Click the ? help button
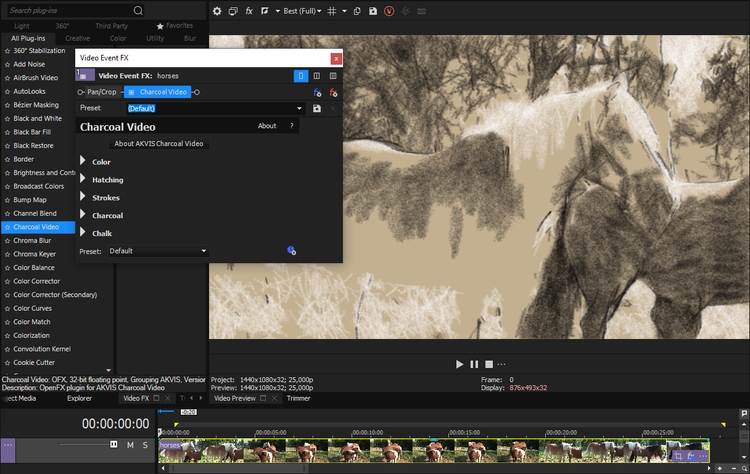Viewport: 750px width, 474px height. pos(292,126)
